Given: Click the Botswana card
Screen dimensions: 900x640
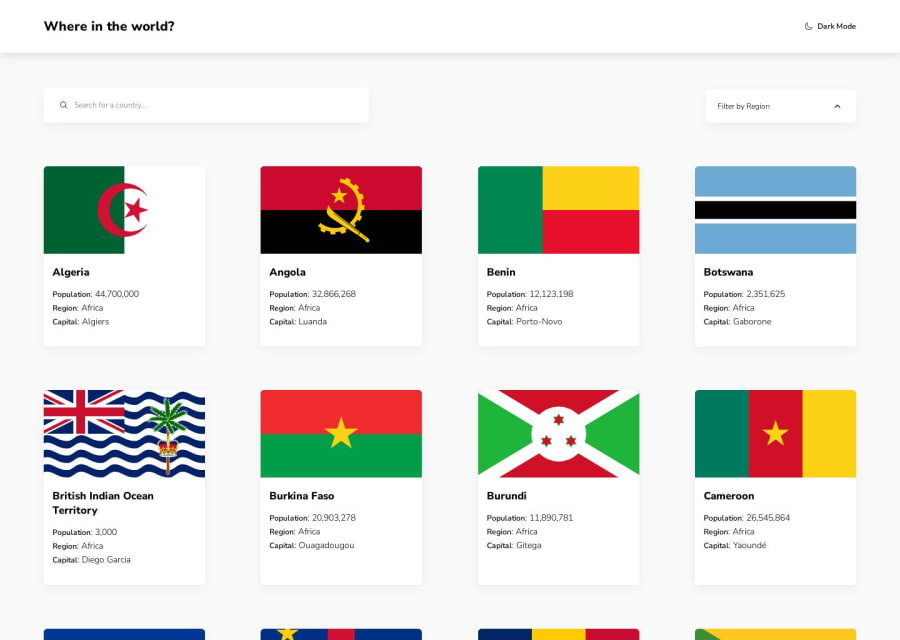Looking at the screenshot, I should click(x=774, y=255).
